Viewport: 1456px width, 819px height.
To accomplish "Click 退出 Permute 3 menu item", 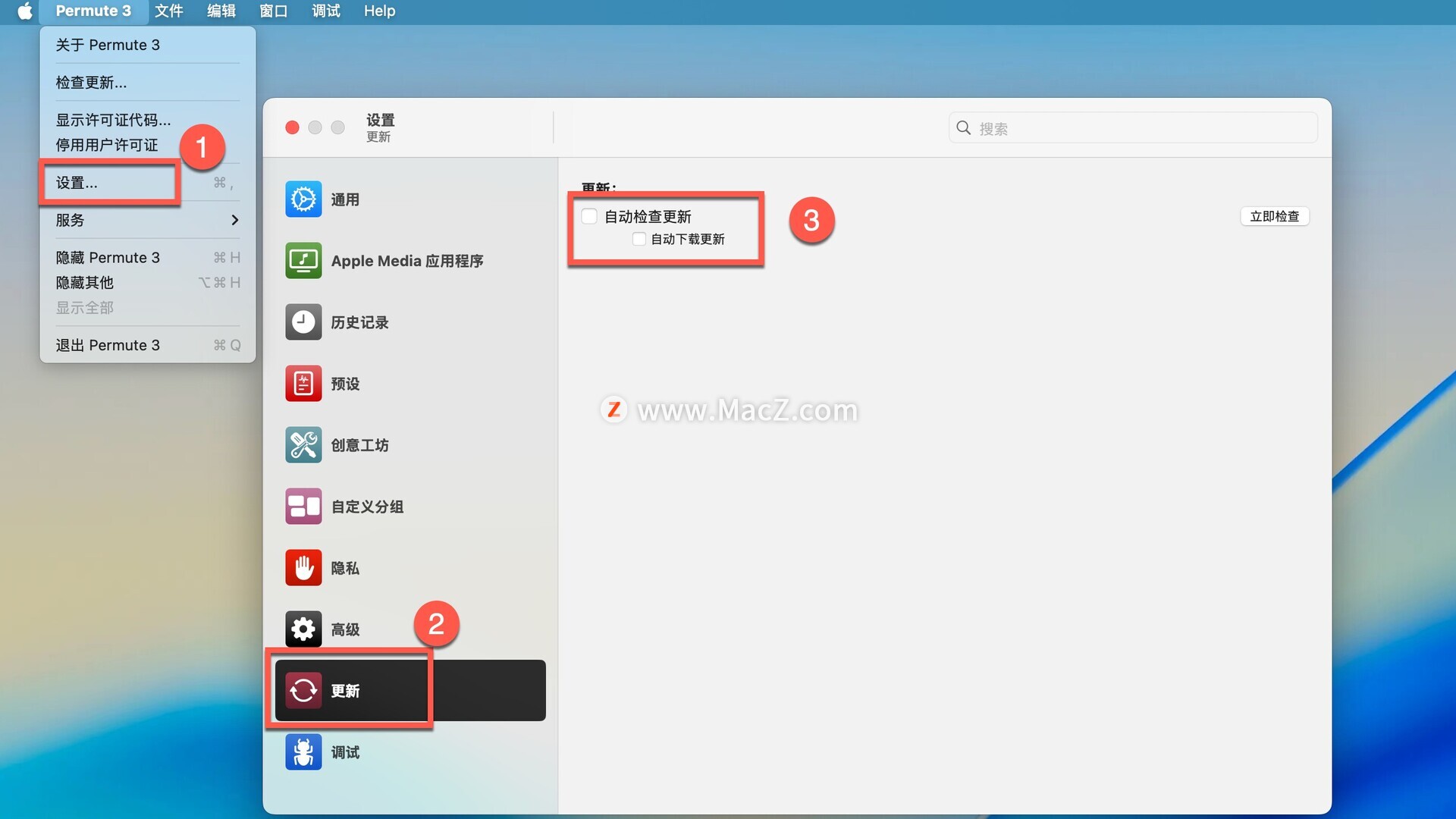I will pyautogui.click(x=108, y=345).
